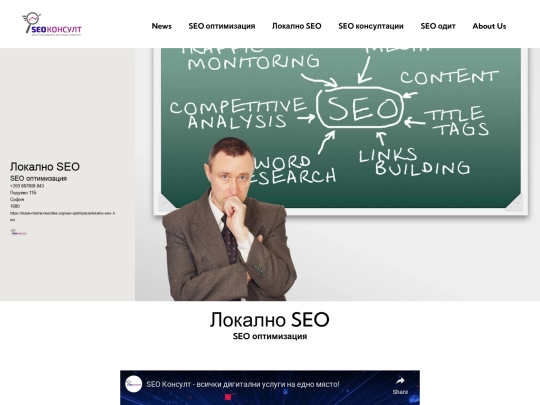Open the https URL link in sidebar
This screenshot has height=405, width=540.
(62, 216)
